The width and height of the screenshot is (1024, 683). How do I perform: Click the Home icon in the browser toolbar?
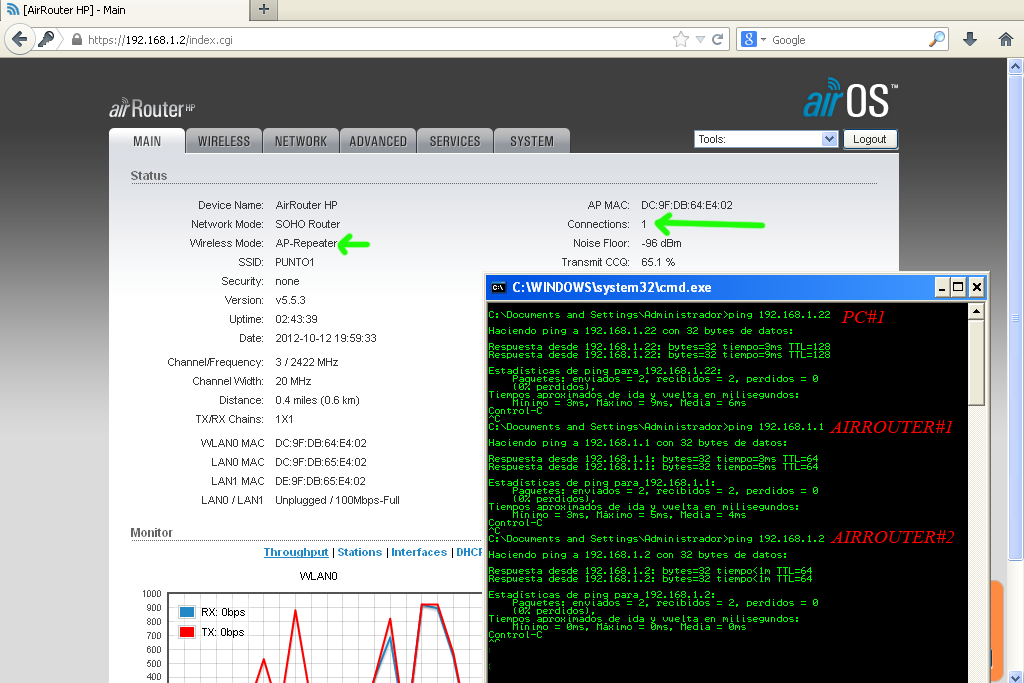[x=1007, y=39]
